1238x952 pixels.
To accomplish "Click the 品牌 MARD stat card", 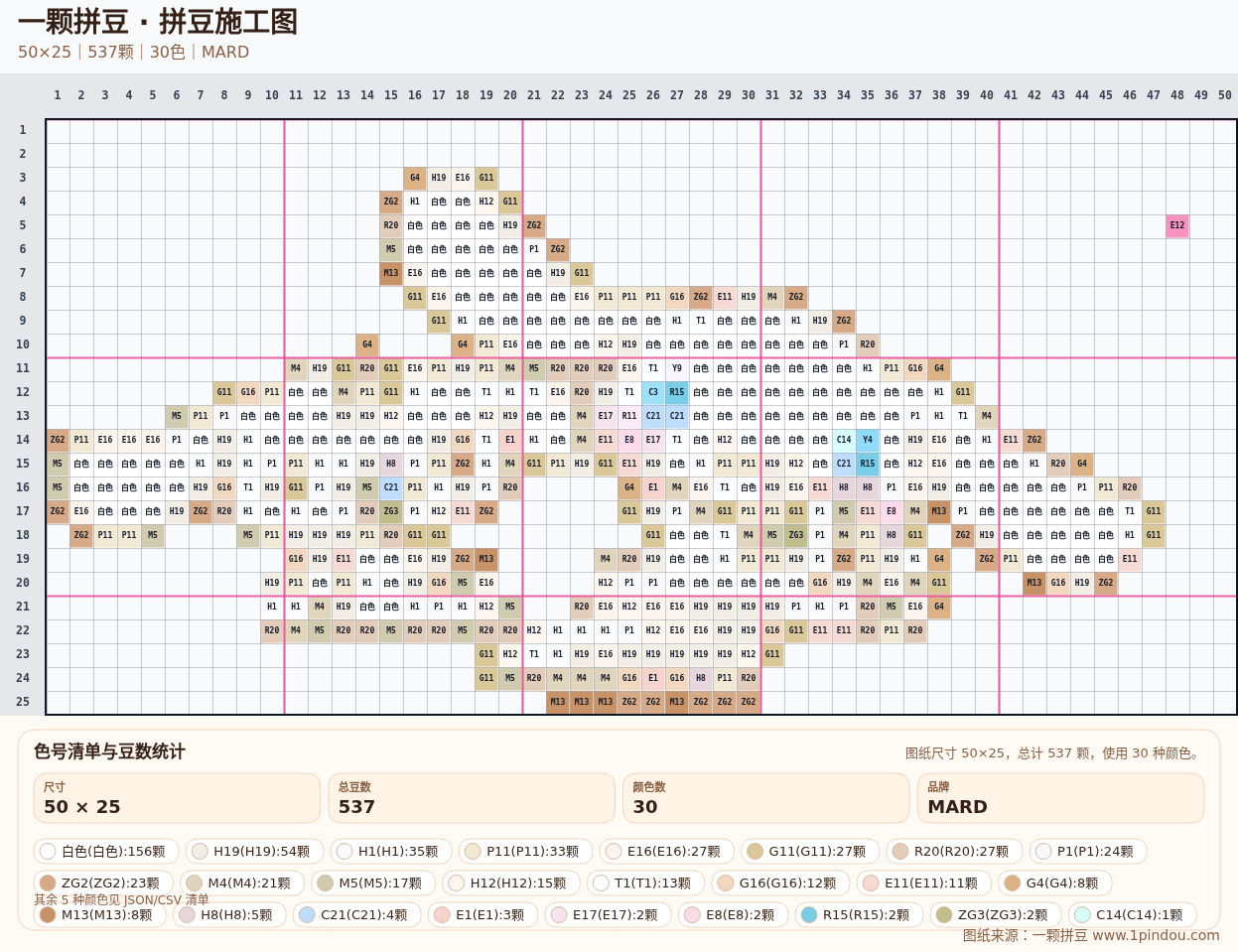I will [x=1061, y=798].
